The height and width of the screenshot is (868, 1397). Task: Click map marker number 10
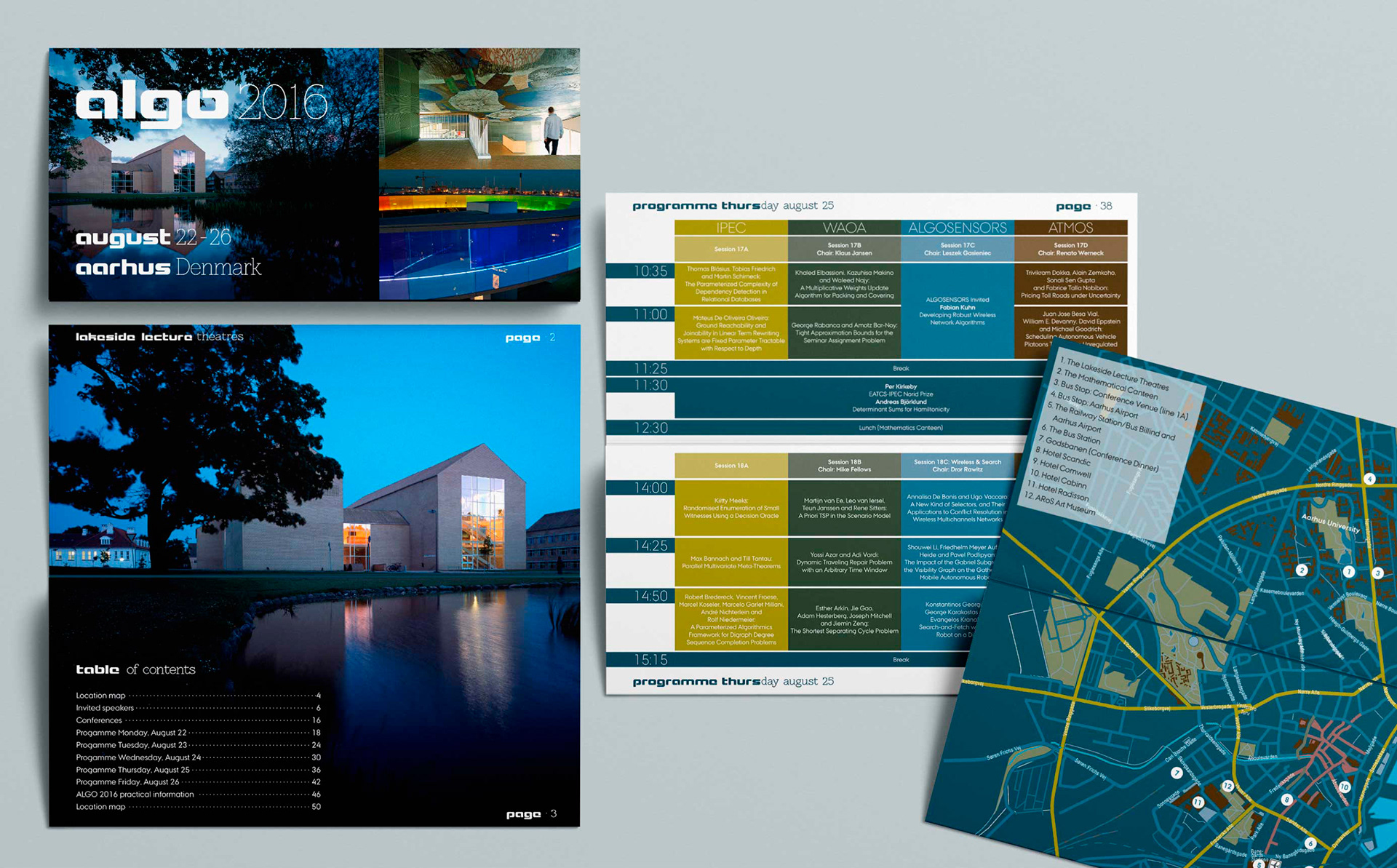(x=1345, y=787)
